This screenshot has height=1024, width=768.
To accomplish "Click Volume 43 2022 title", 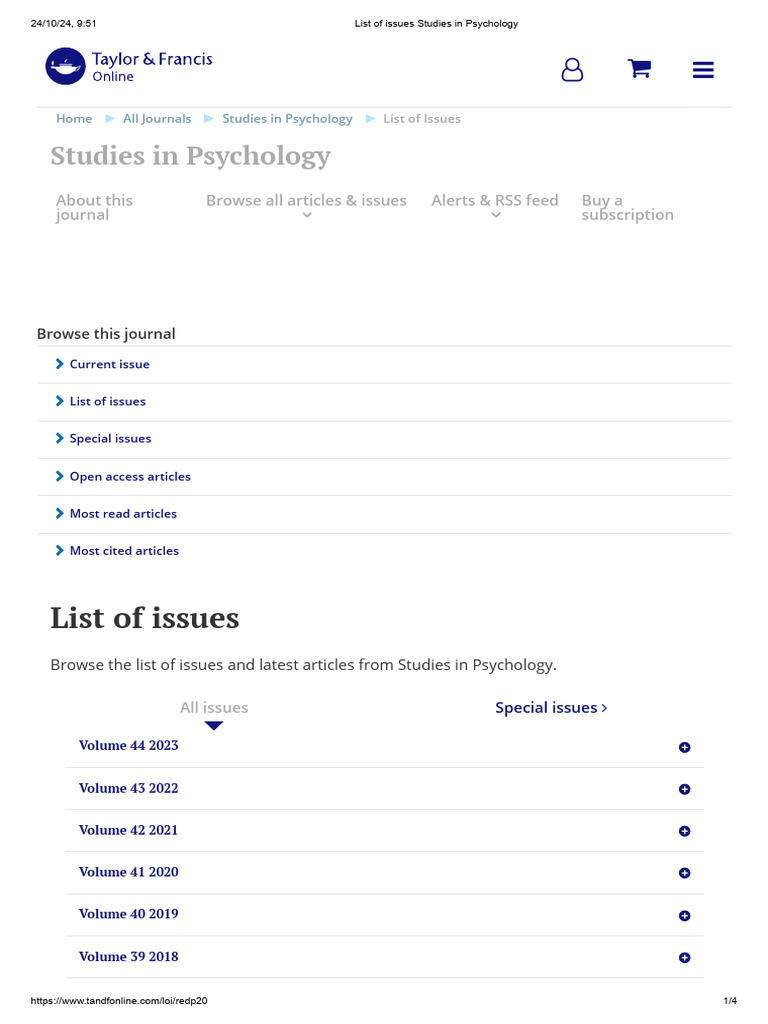I will coord(129,788).
